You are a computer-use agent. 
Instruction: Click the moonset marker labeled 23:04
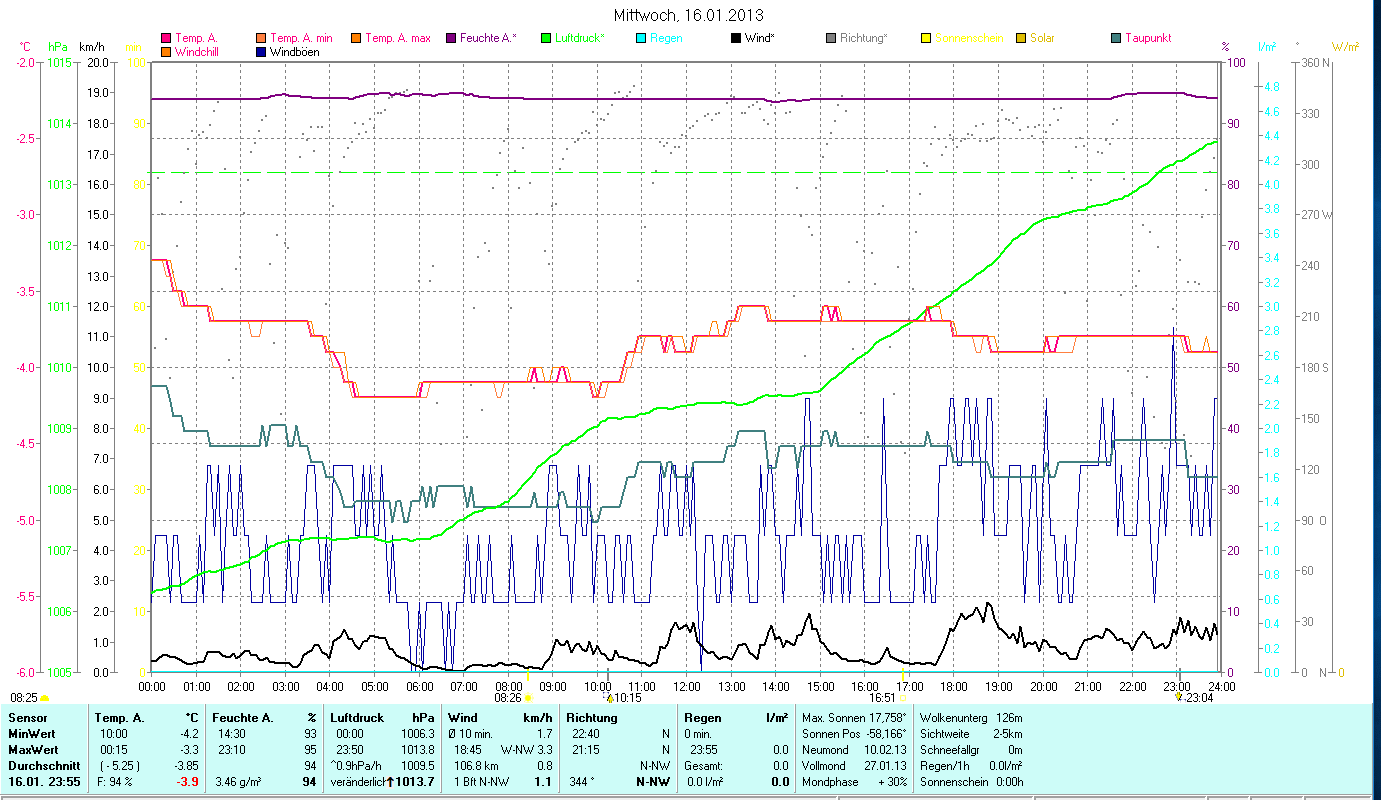pos(1178,698)
